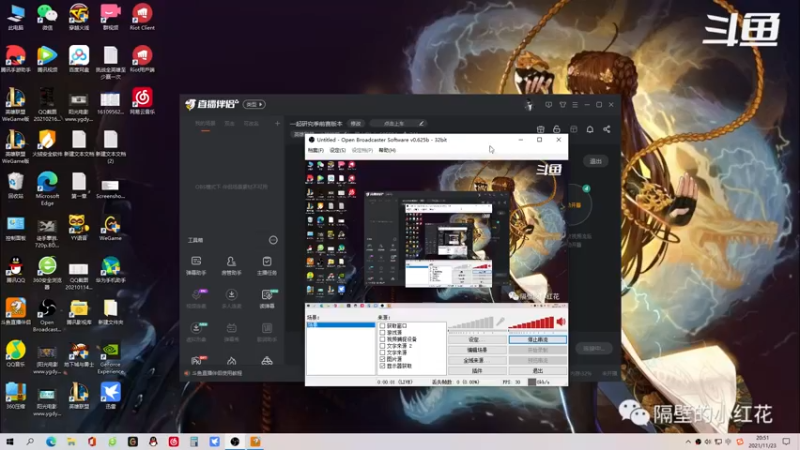
Task: Click the car tool icon in the toolbox
Action: [267, 361]
